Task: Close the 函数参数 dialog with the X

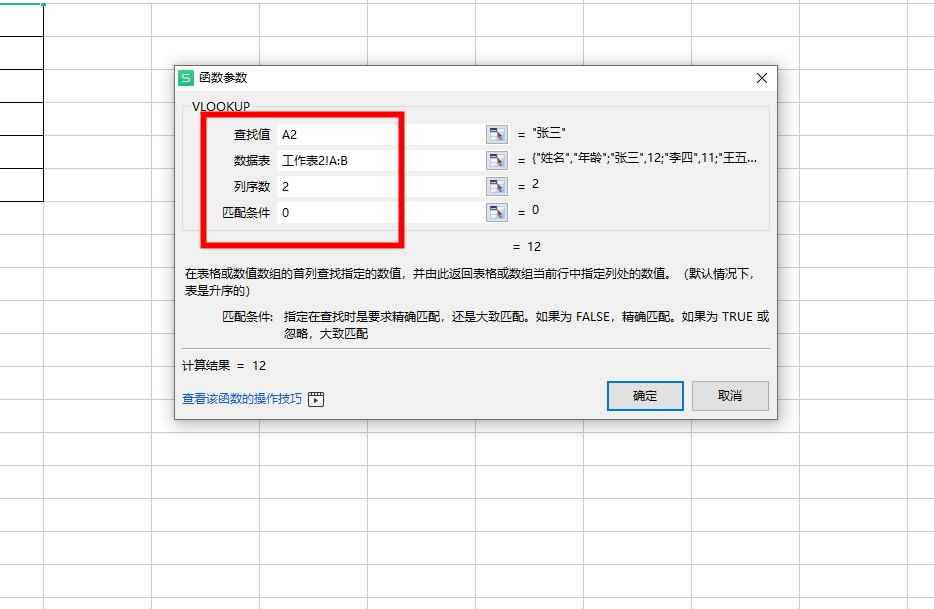Action: click(762, 78)
